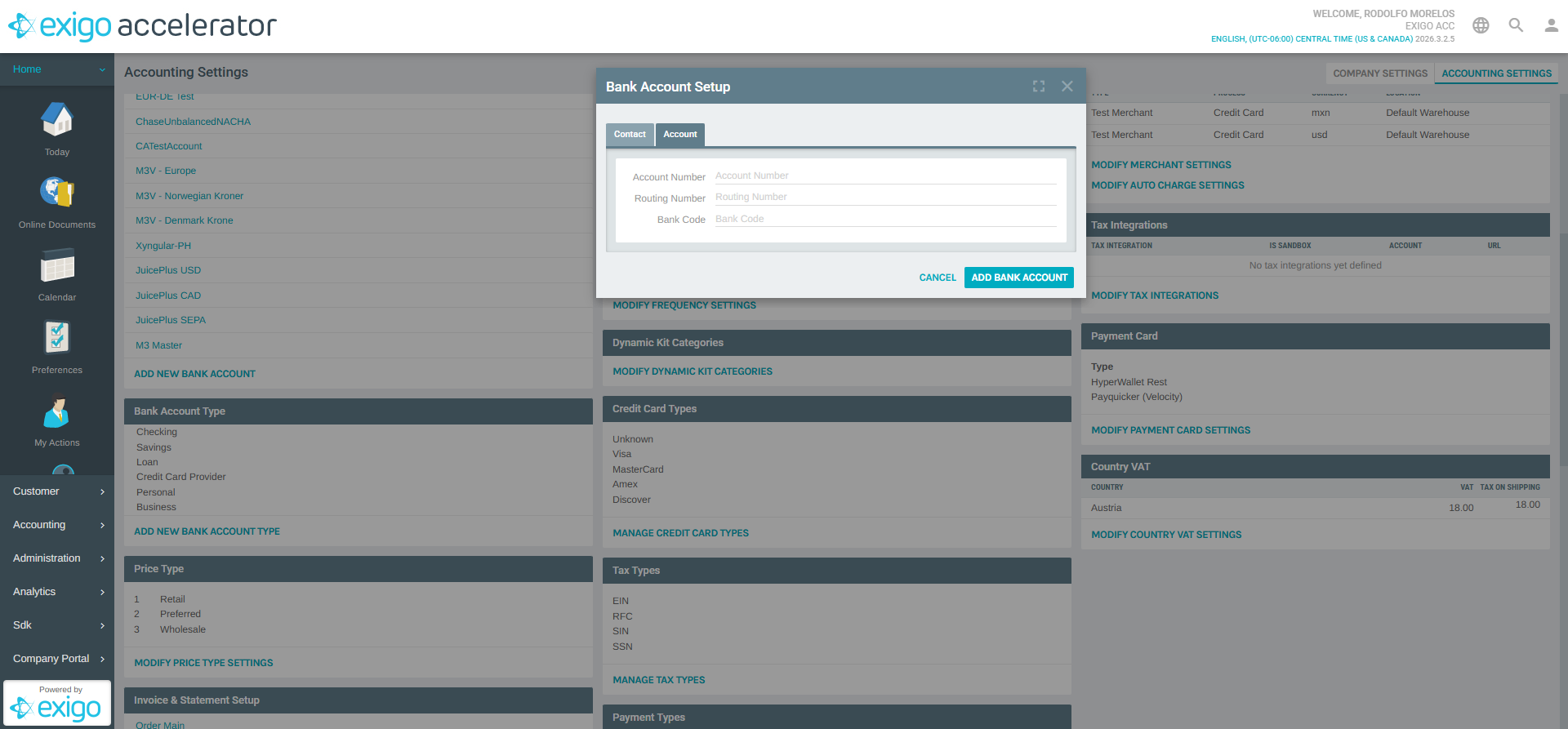This screenshot has width=1568, height=729.
Task: Open the M3 Master bank account
Action: 158,345
